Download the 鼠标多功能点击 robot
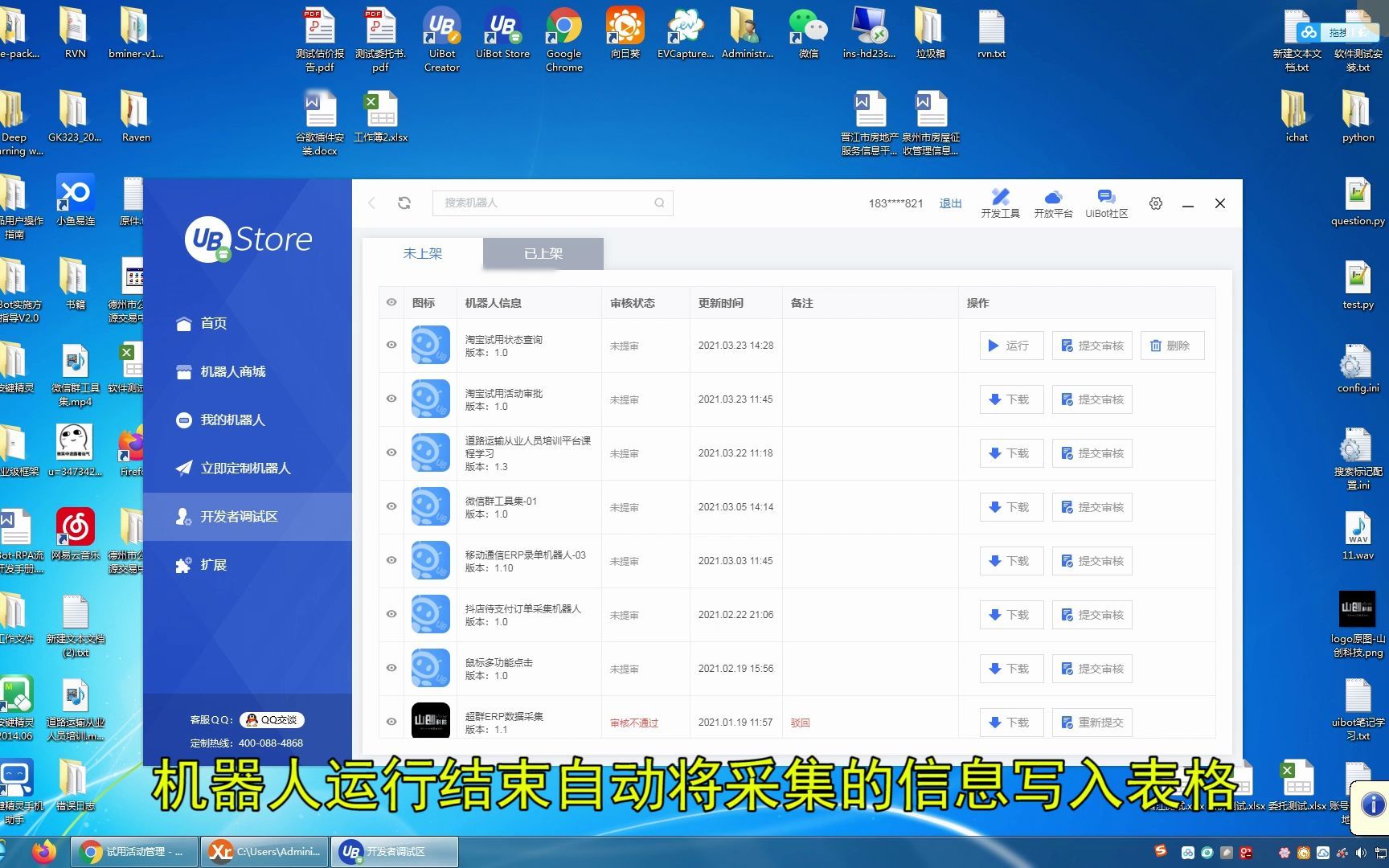The width and height of the screenshot is (1389, 868). pos(1011,669)
